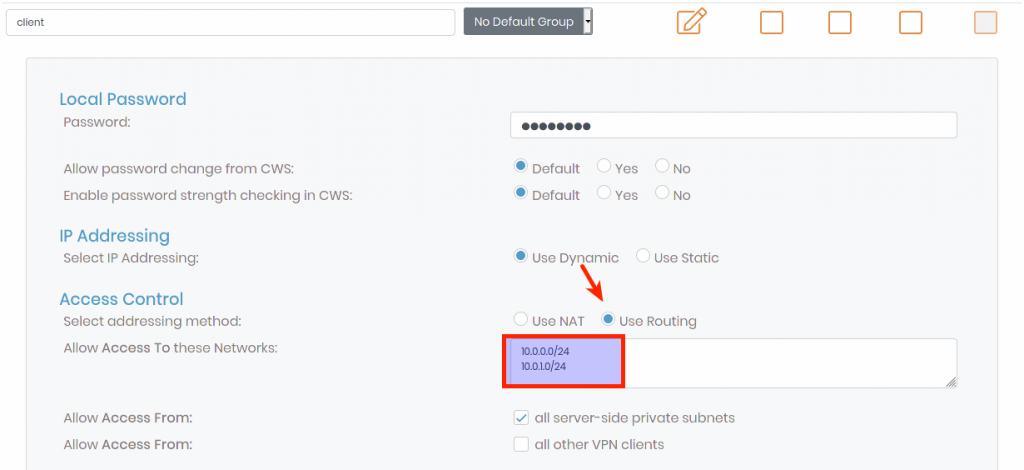The height and width of the screenshot is (470, 1024).
Task: Focus the Local Password input field
Action: click(733, 125)
